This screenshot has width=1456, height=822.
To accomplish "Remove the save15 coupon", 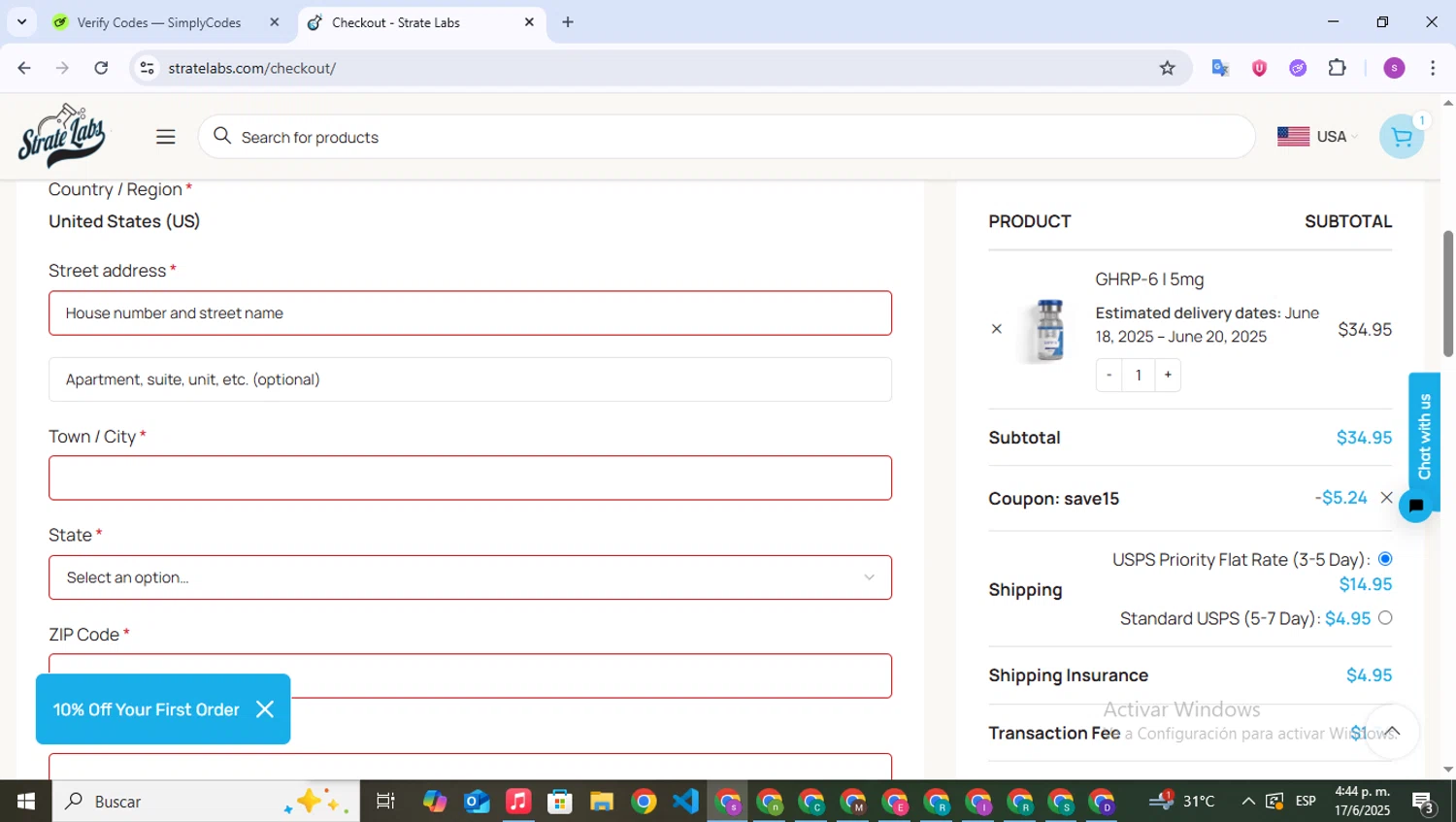I will (x=1386, y=498).
